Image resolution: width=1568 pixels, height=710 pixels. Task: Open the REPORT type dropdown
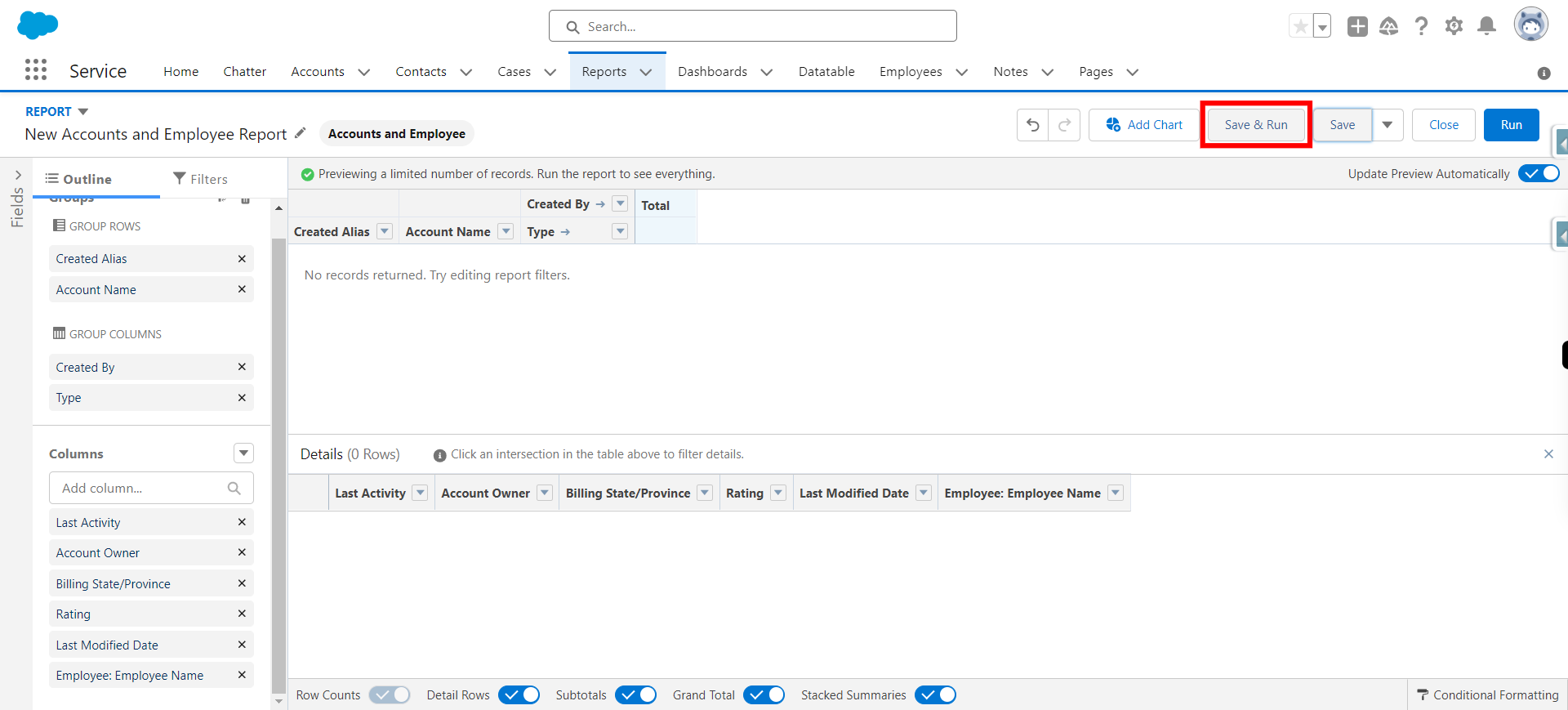[x=82, y=111]
